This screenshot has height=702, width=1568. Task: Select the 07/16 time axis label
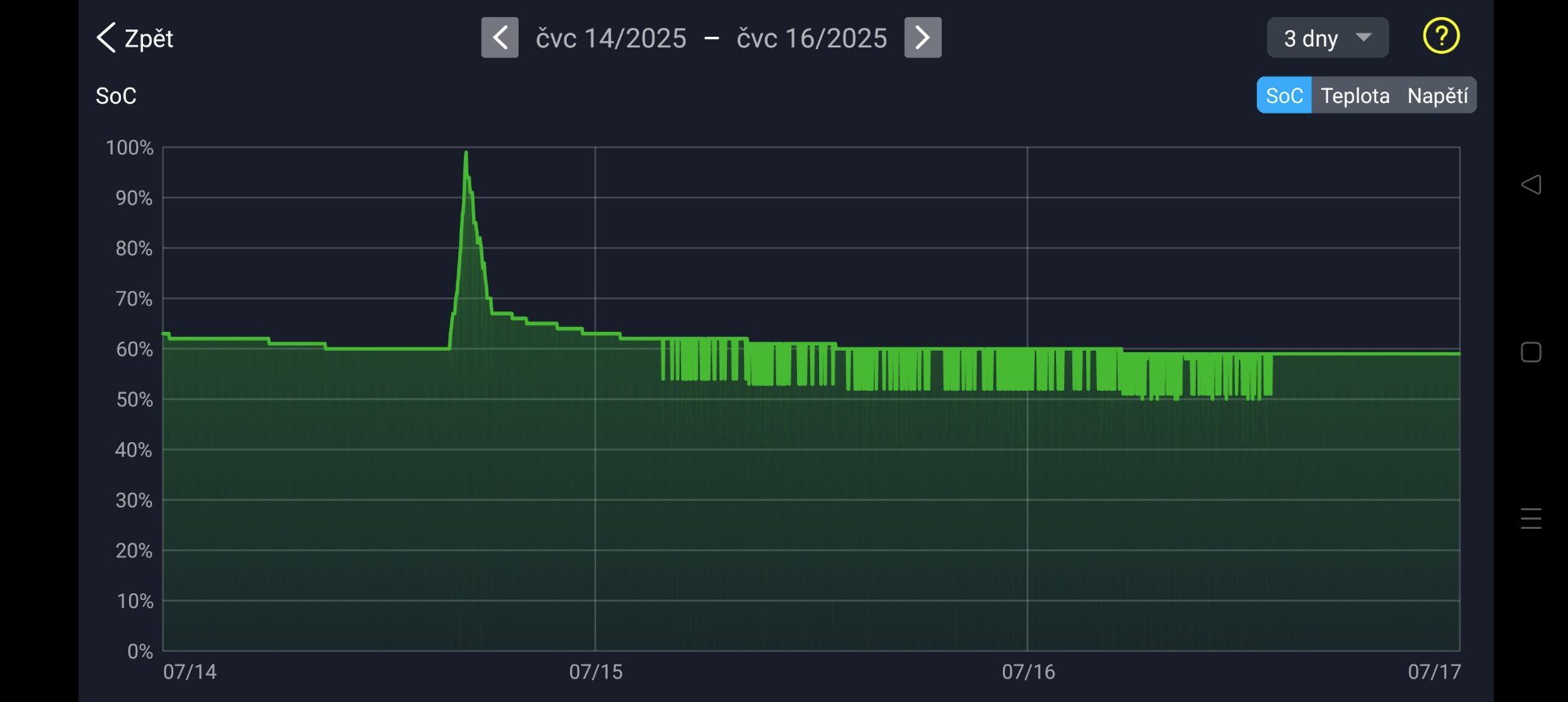coord(1028,672)
